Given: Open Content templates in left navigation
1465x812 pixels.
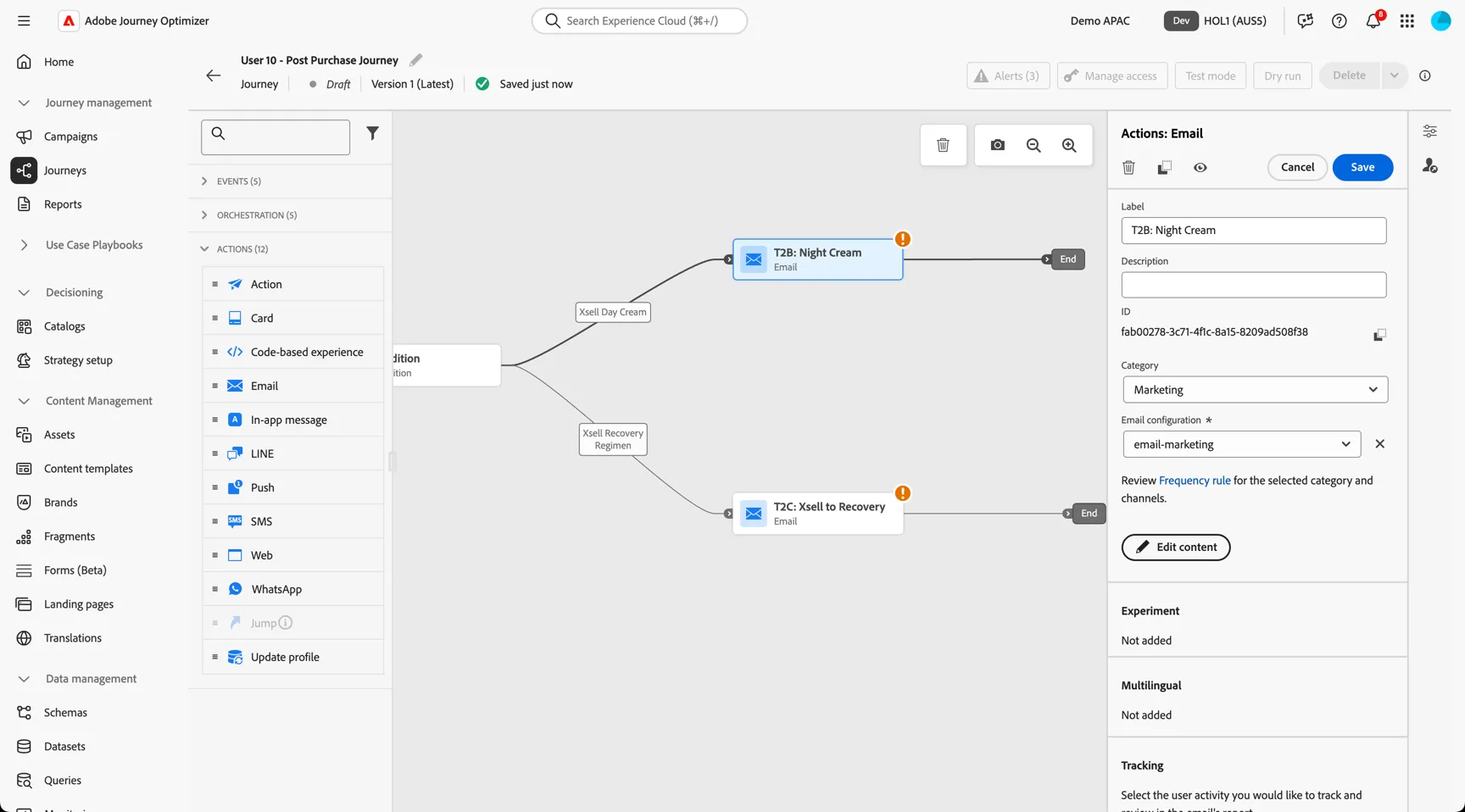Looking at the screenshot, I should (88, 469).
